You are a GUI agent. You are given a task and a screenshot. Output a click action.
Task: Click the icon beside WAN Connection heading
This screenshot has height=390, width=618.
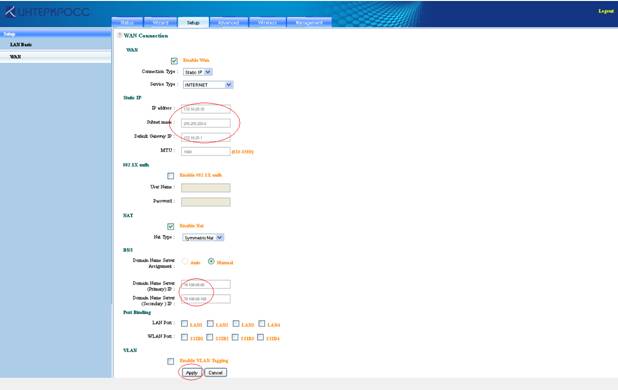tap(119, 35)
